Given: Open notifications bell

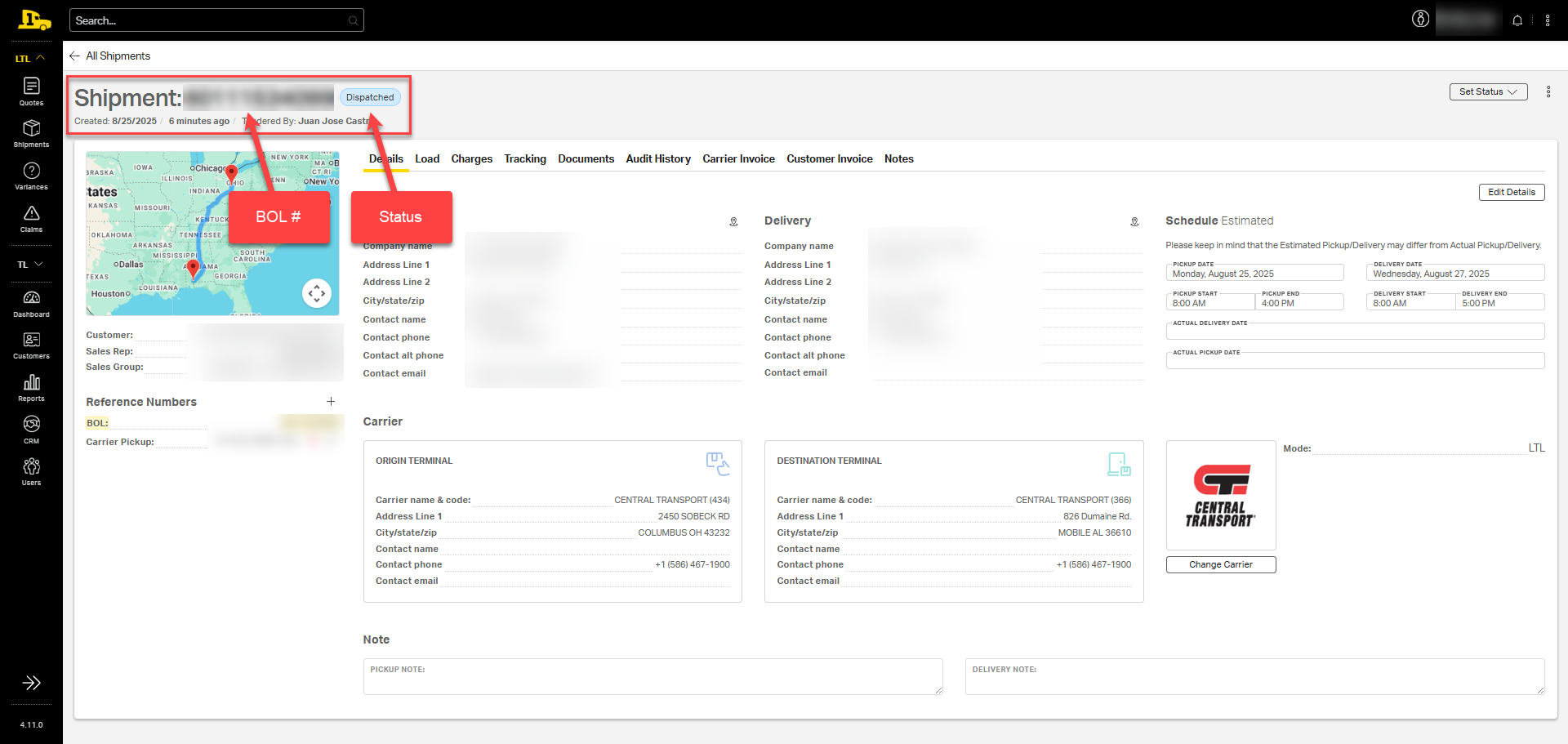Looking at the screenshot, I should (1517, 20).
